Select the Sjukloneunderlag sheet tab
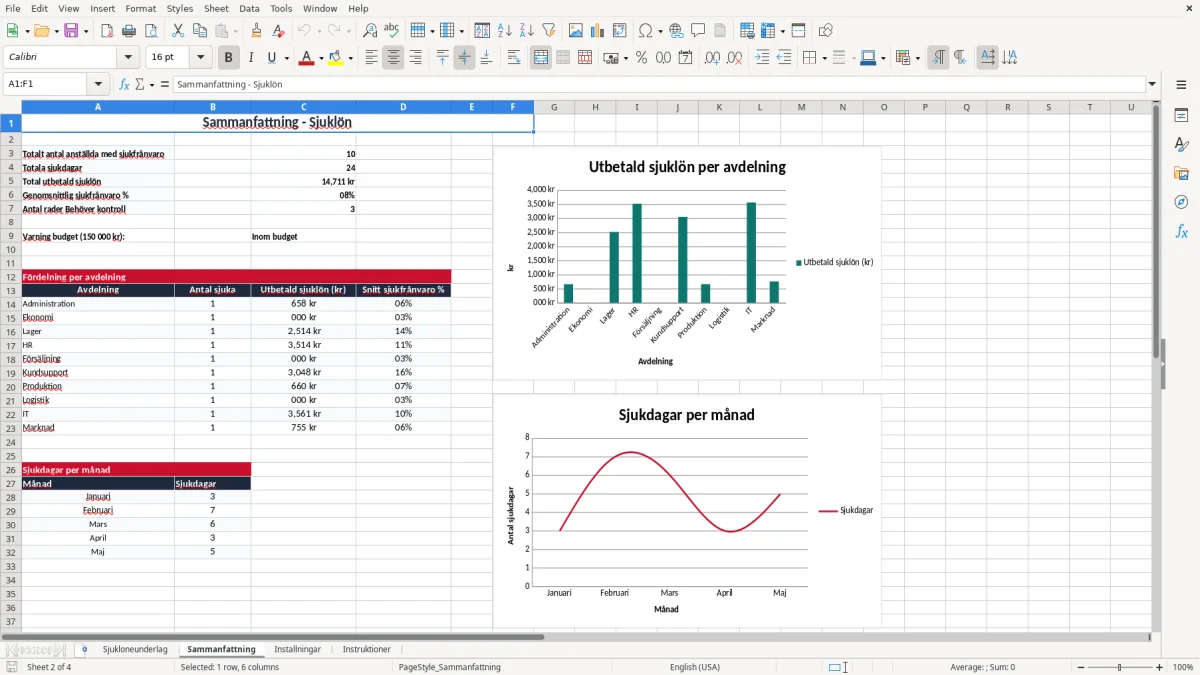 pyautogui.click(x=135, y=649)
